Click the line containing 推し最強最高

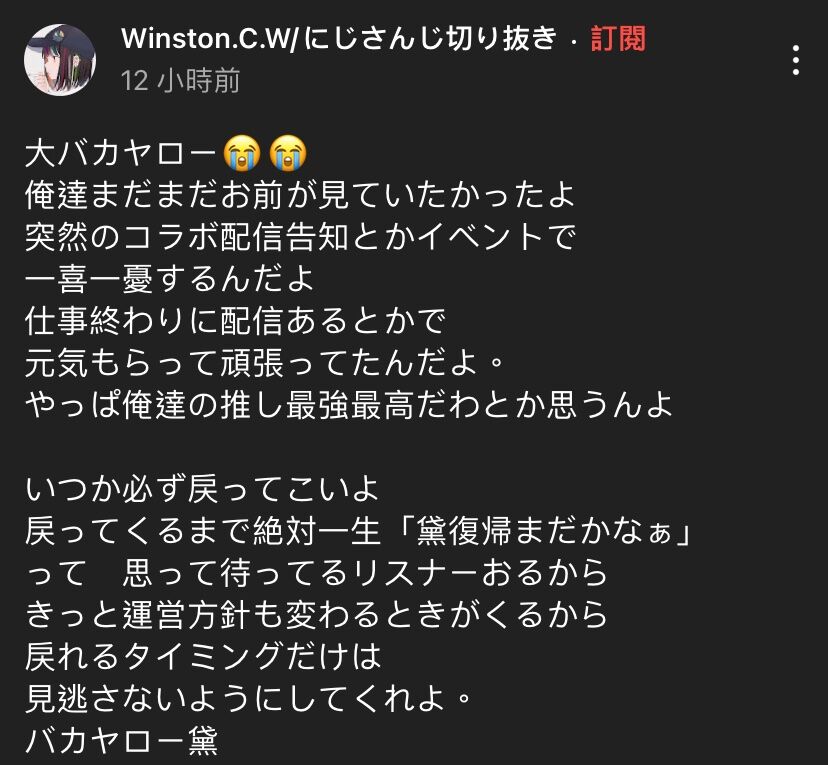pyautogui.click(x=349, y=405)
